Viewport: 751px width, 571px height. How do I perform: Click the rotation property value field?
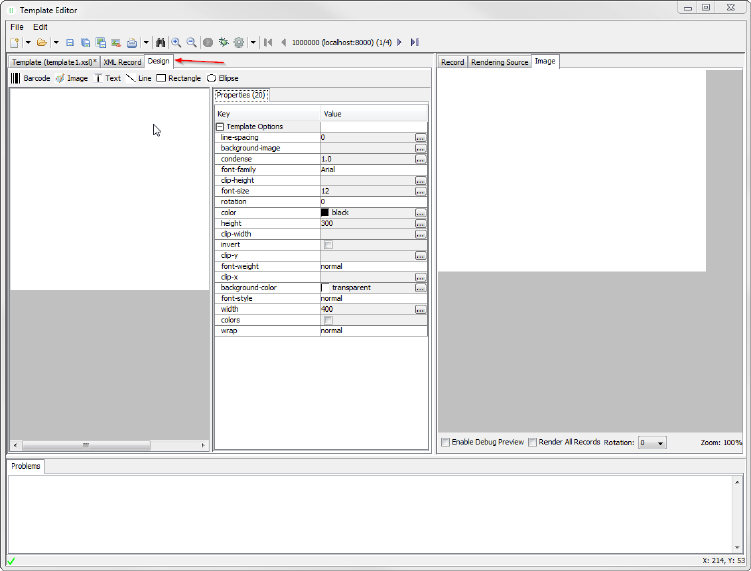374,202
